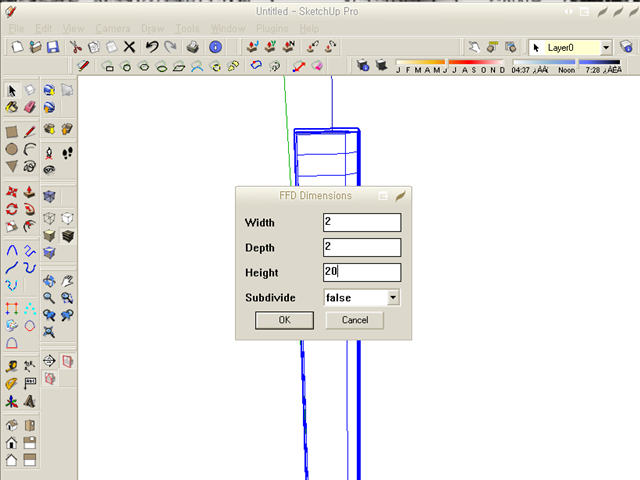
Task: Click the New file icon
Action: 17,47
